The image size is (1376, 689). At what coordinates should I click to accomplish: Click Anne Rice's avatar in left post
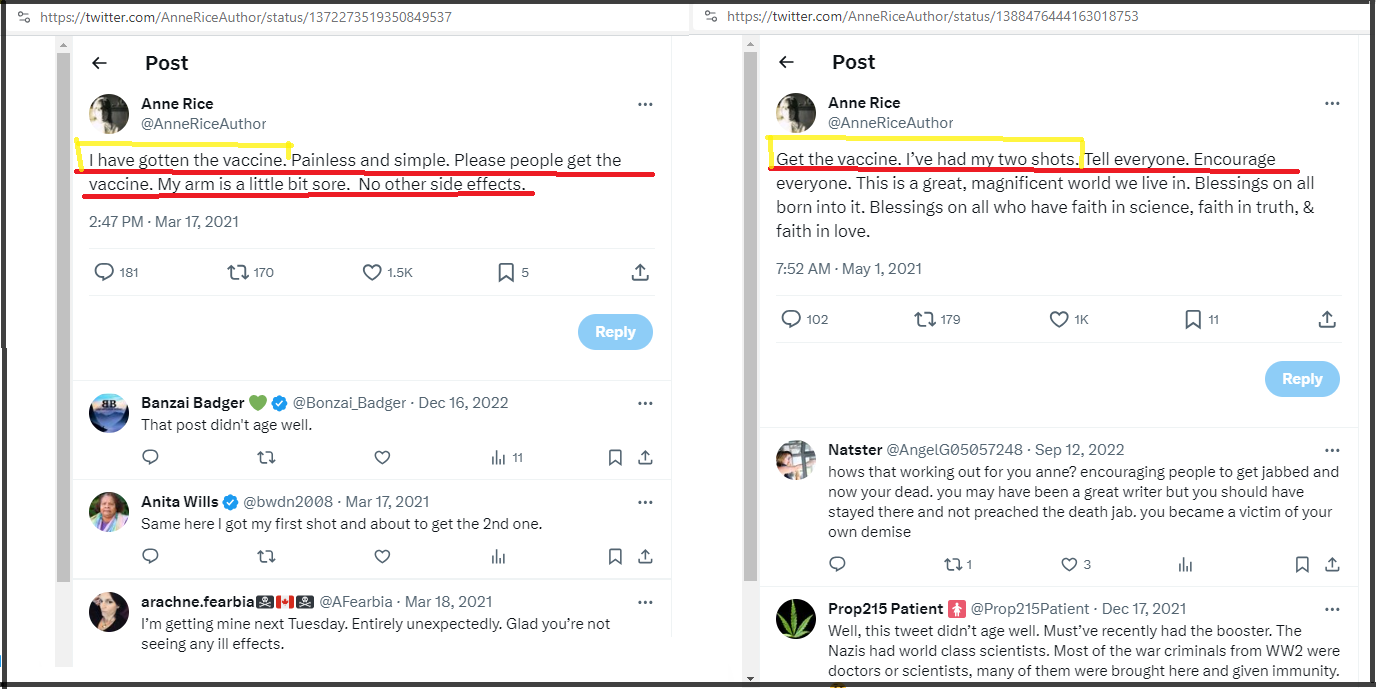[110, 114]
